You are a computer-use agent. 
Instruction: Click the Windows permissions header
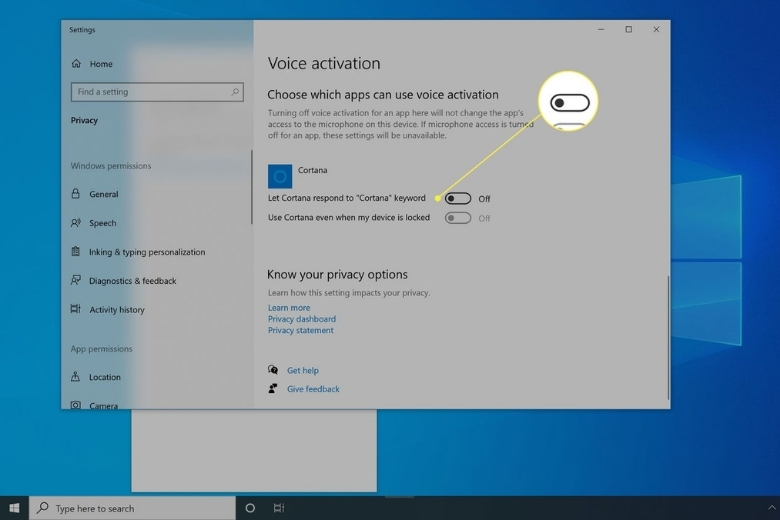tap(111, 166)
